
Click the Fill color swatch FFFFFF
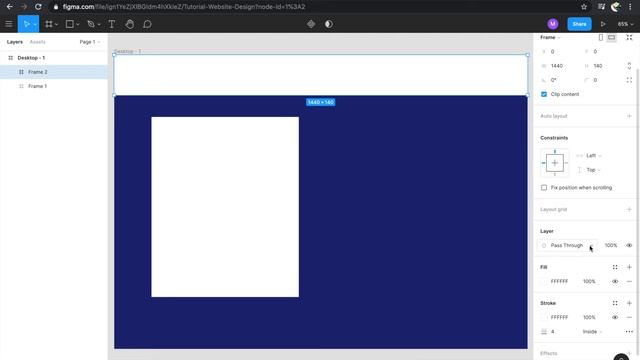click(544, 281)
